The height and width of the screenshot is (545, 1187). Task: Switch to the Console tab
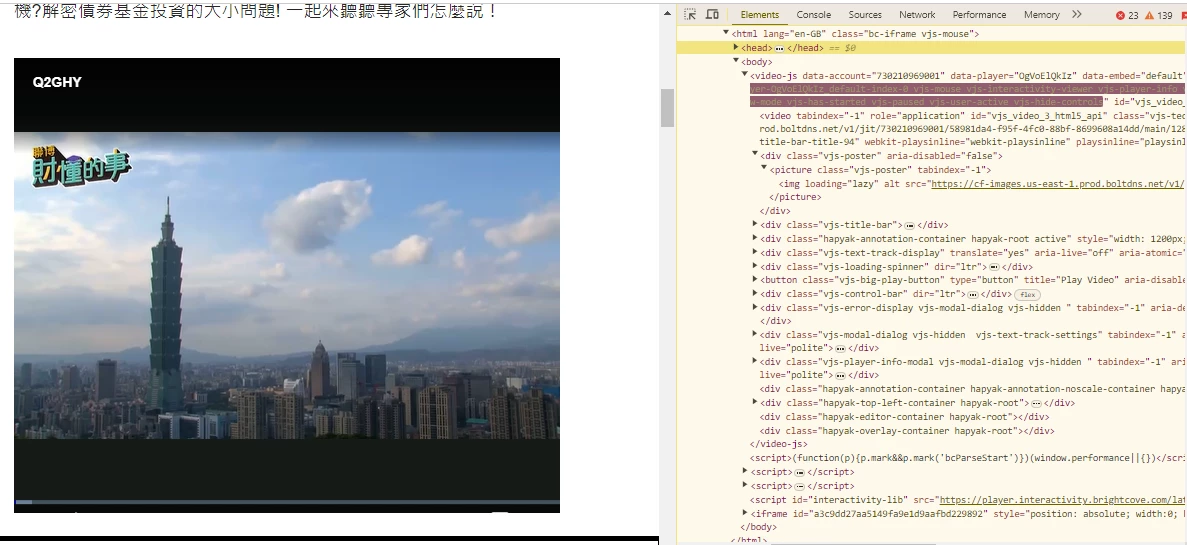813,14
